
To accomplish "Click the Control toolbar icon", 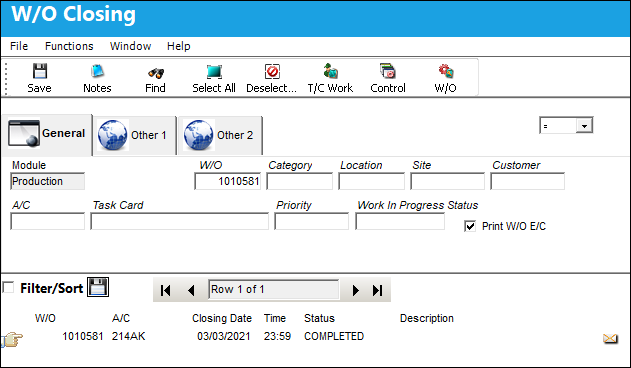I will (x=388, y=71).
